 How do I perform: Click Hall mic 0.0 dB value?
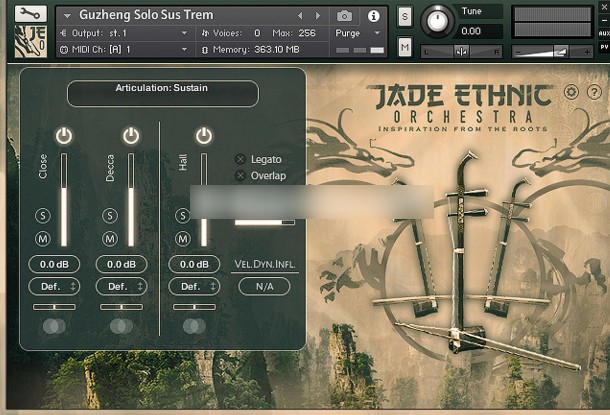(194, 264)
